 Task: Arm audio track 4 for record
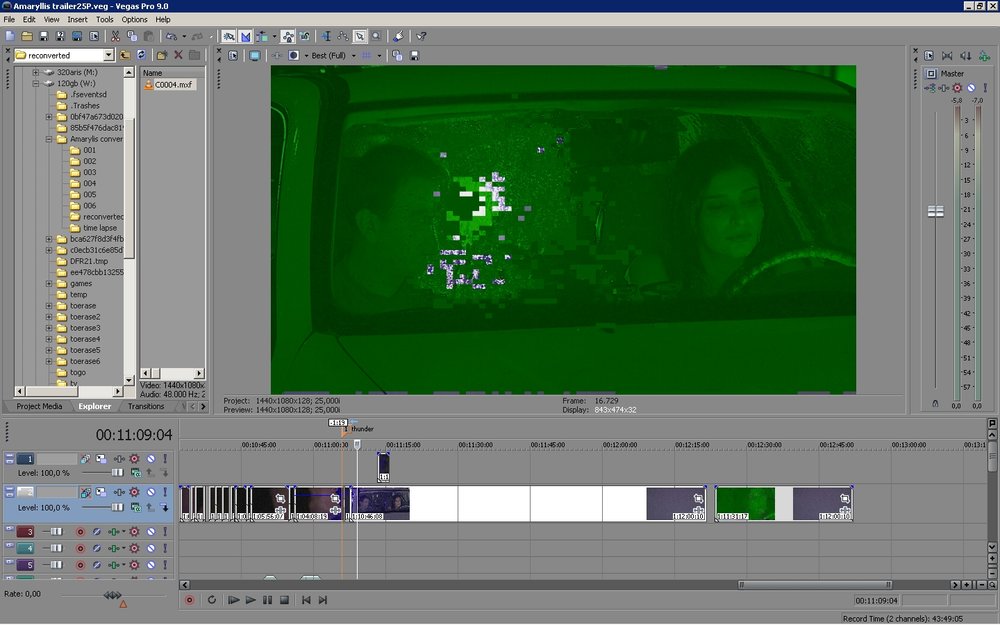click(80, 548)
